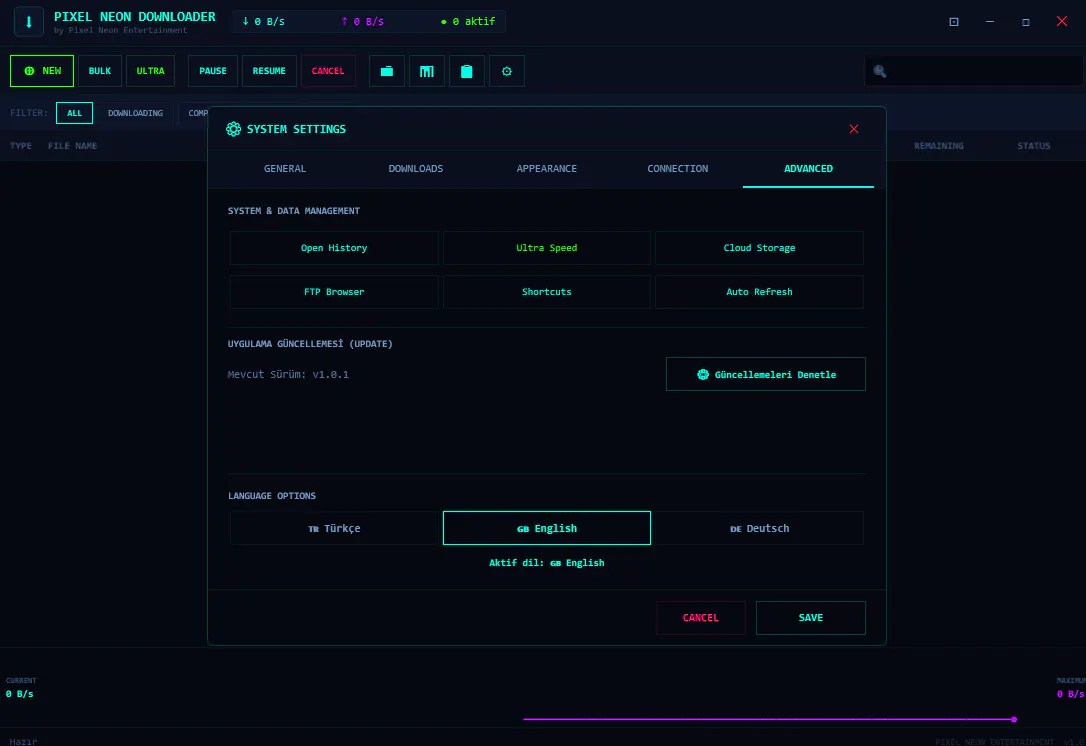This screenshot has height=746, width=1086.
Task: Click the clipboard toolbar icon
Action: tap(467, 71)
